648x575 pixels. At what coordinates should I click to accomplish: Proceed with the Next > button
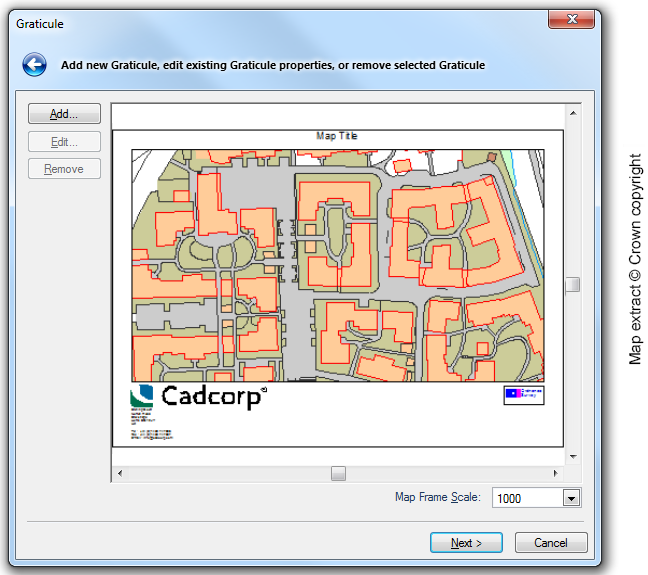coord(466,543)
